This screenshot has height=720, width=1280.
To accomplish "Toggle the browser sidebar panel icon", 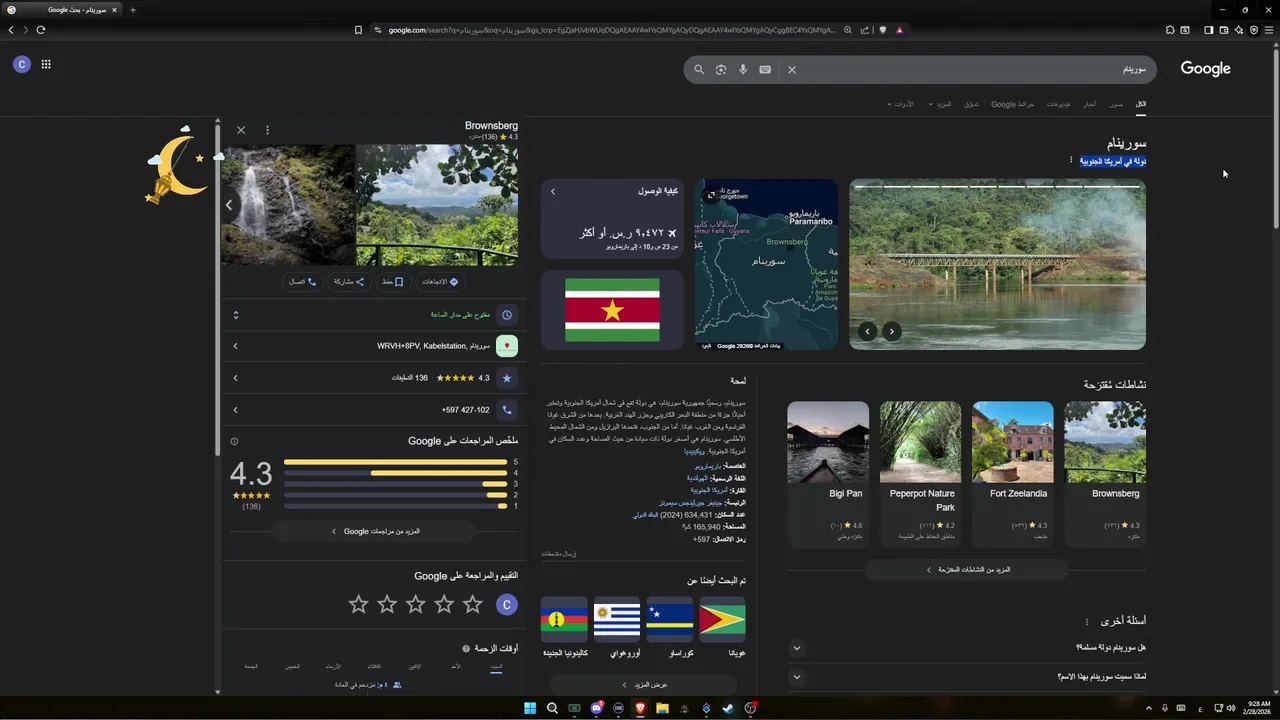I will (x=1208, y=30).
